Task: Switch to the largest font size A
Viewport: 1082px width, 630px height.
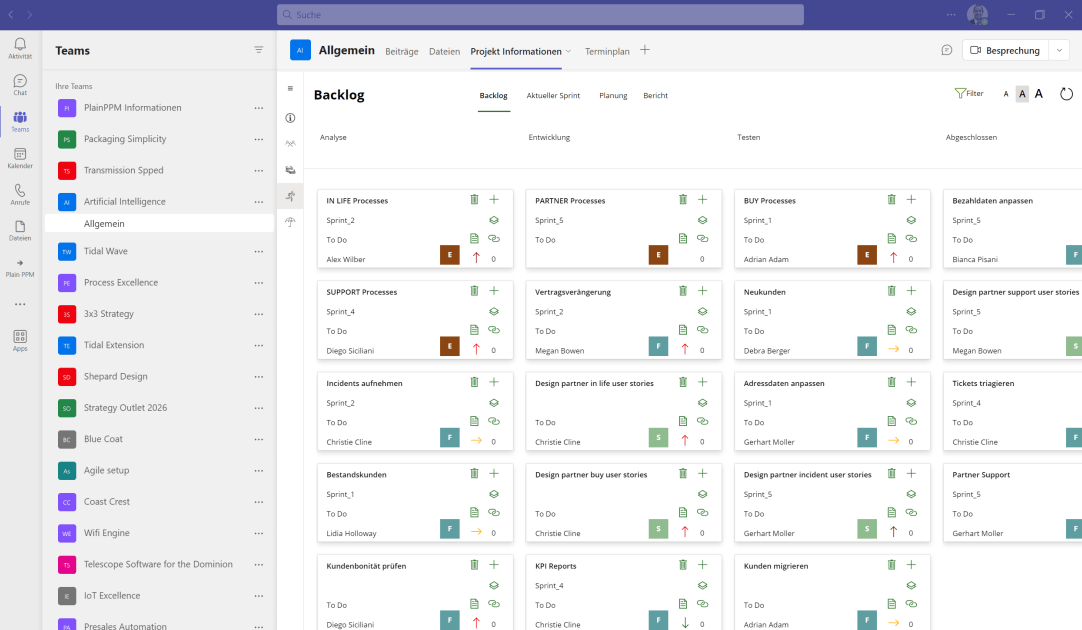Action: coord(1038,94)
